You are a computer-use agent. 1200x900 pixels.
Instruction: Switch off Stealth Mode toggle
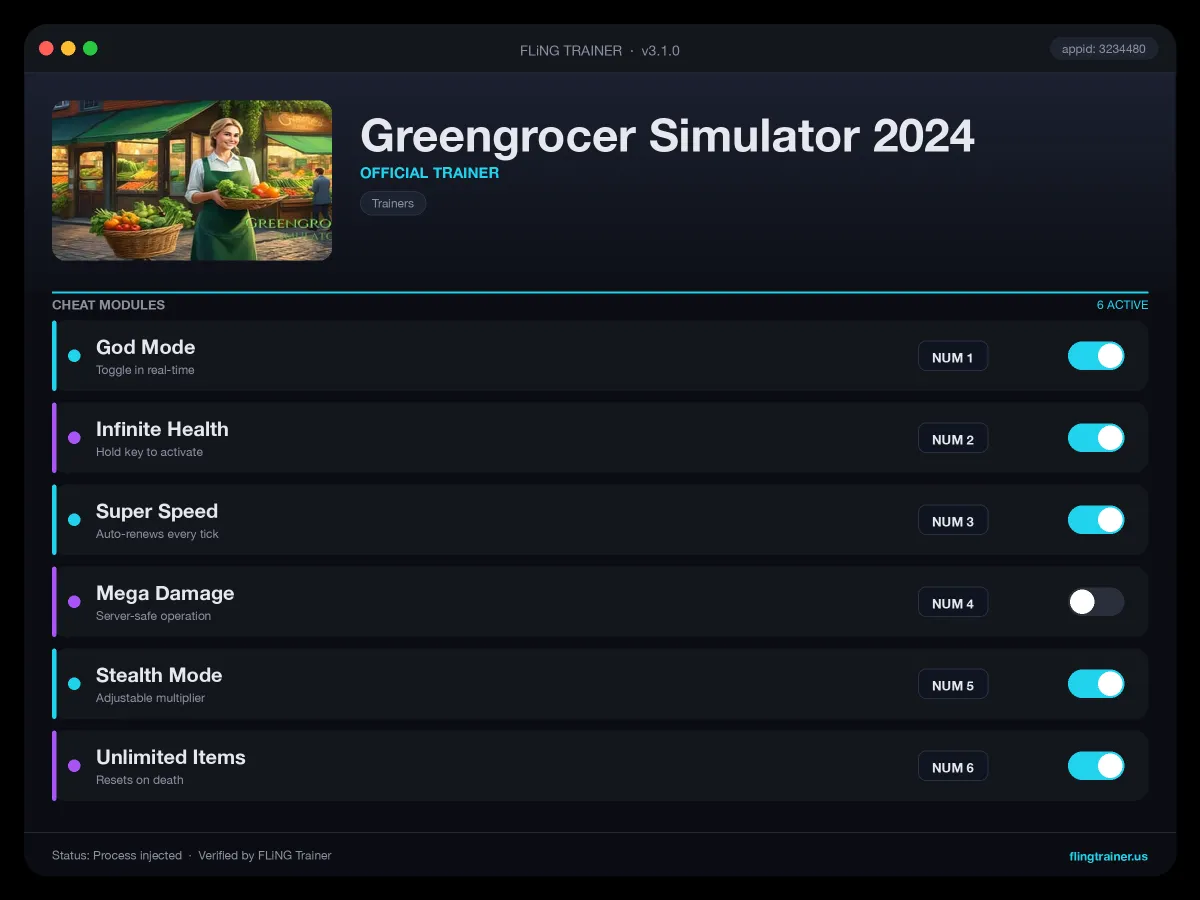click(1096, 684)
